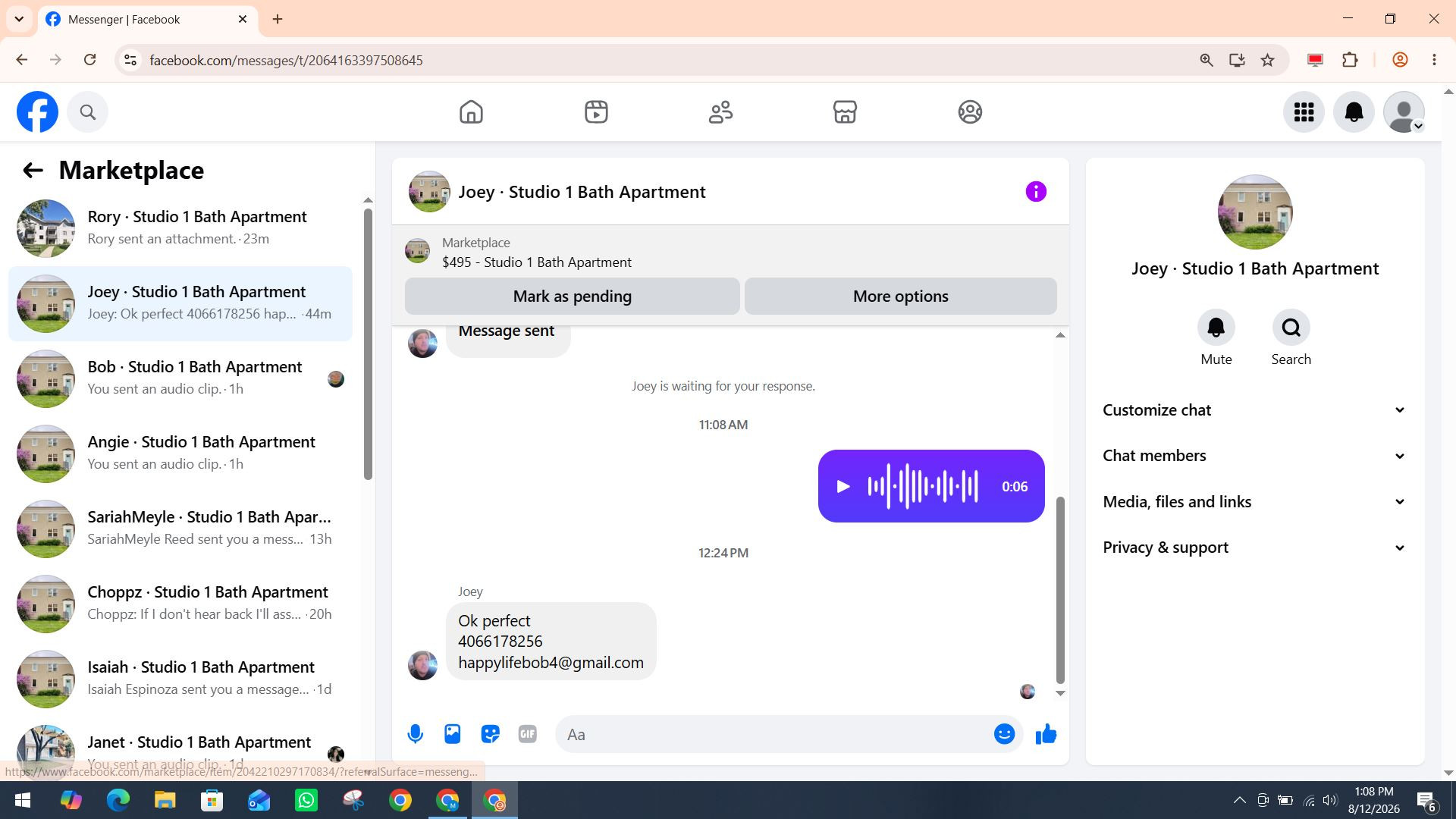Open the Windows Start menu
This screenshot has height=819, width=1456.
coord(23,800)
